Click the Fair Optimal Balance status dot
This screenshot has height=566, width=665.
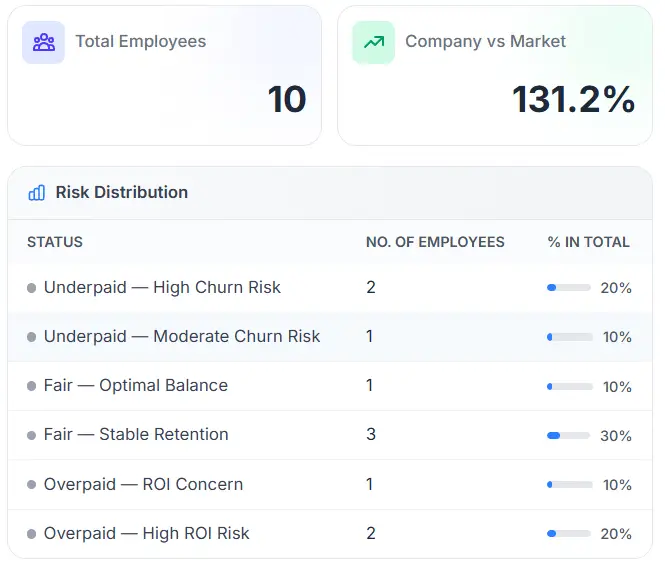click(32, 386)
